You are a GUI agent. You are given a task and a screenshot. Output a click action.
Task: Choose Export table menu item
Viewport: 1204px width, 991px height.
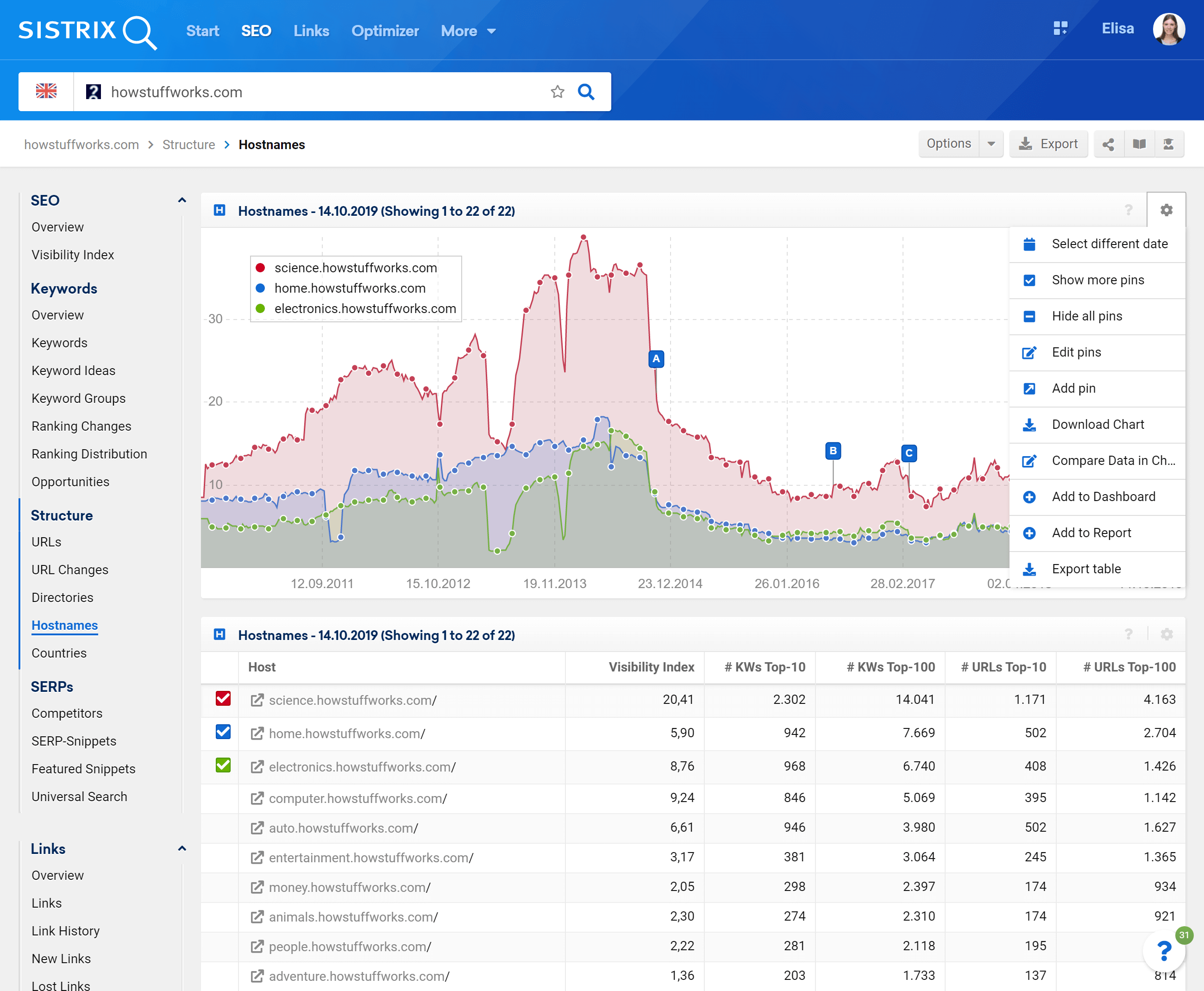[1097, 569]
